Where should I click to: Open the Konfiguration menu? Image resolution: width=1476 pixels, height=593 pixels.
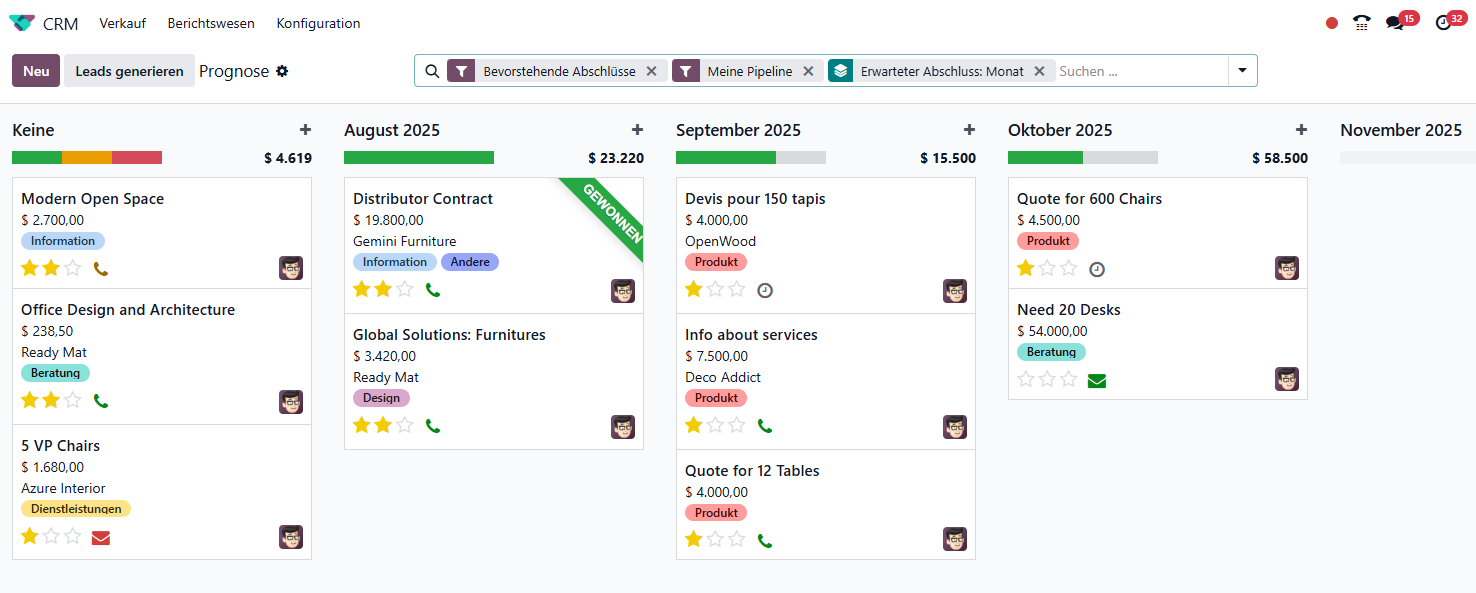(318, 23)
